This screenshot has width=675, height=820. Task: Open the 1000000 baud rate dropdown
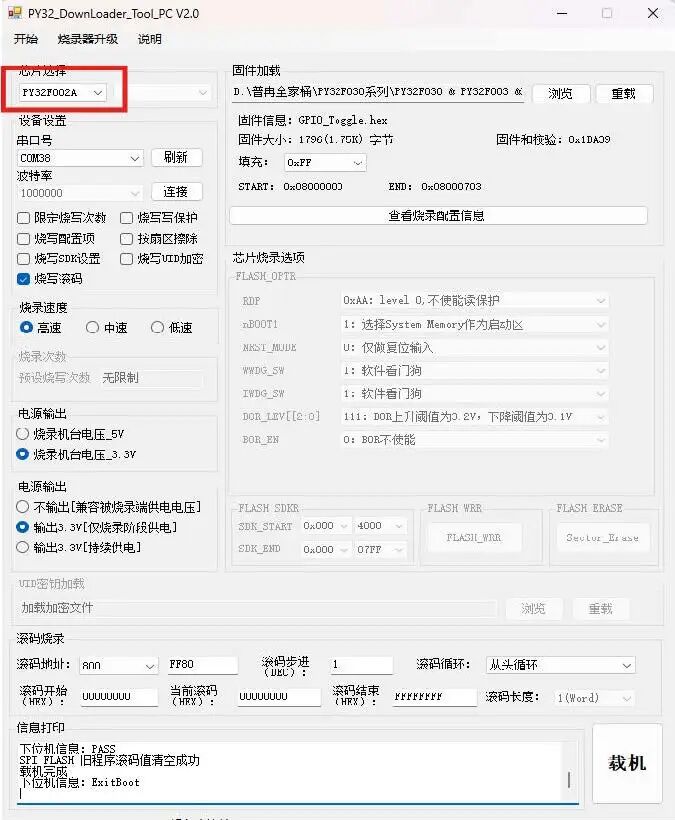[x=80, y=193]
